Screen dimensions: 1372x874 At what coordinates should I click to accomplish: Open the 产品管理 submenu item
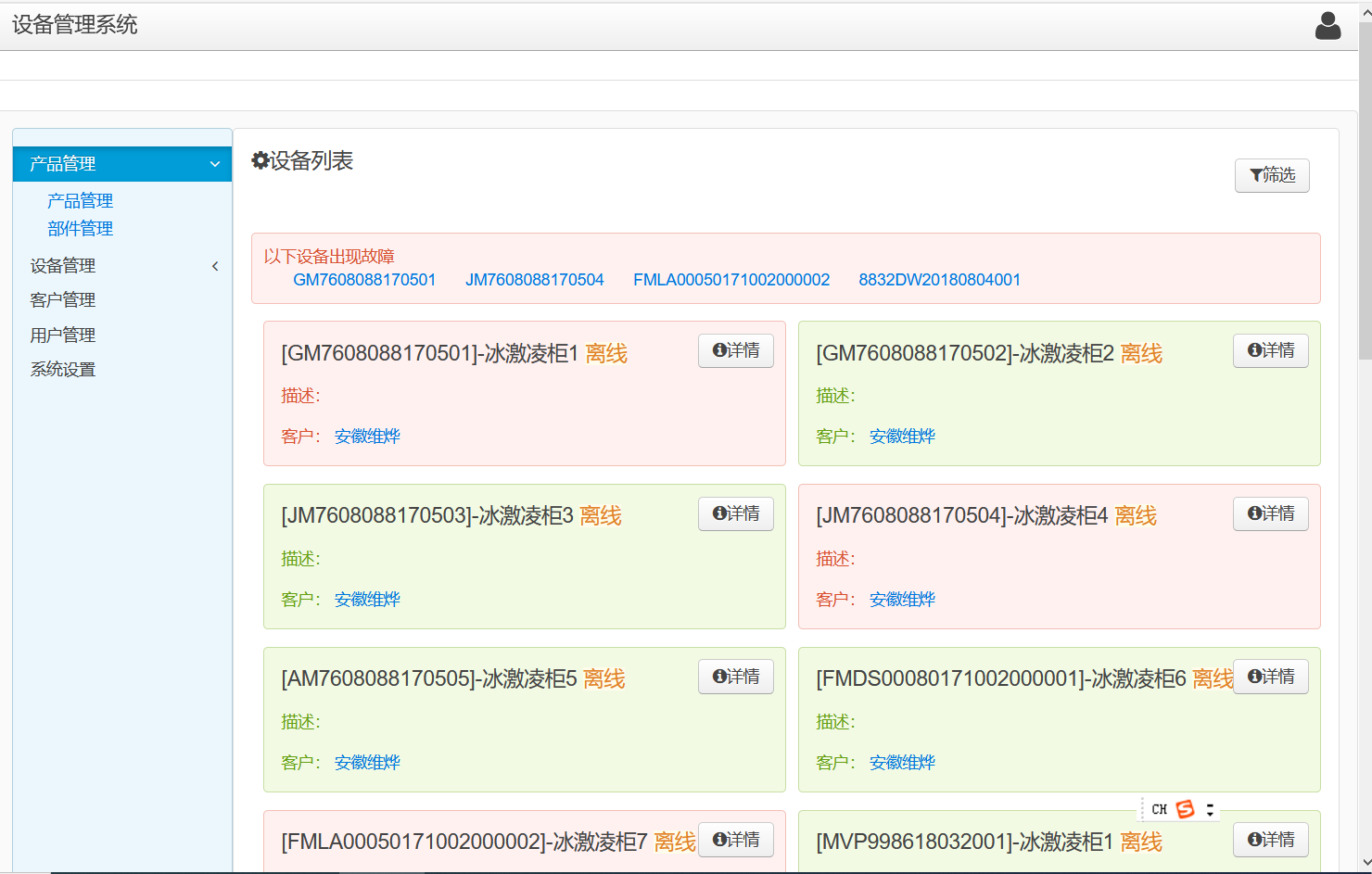[x=80, y=201]
